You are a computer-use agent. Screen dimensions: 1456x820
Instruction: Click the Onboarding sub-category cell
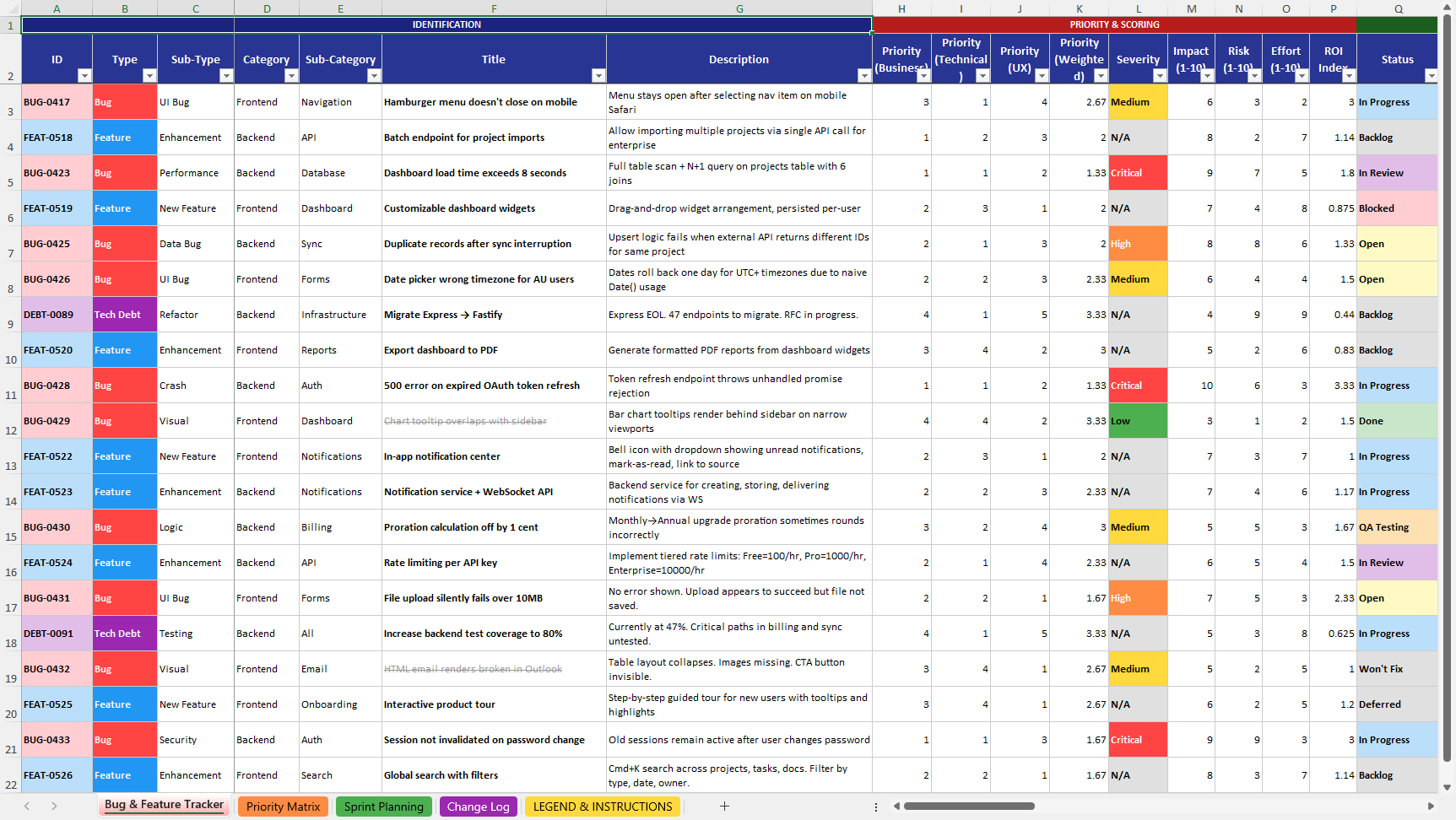(340, 704)
